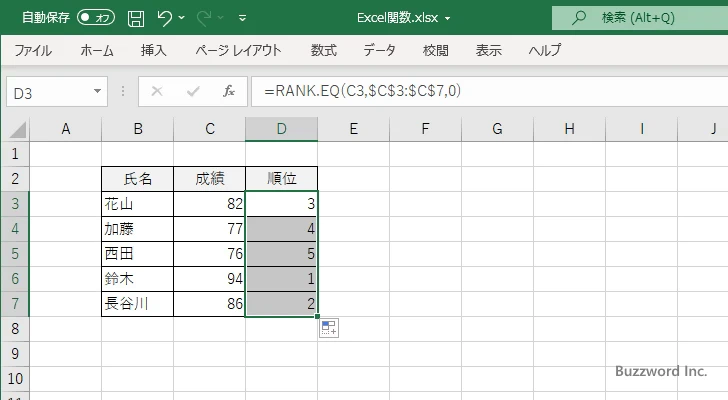The height and width of the screenshot is (400, 728).
Task: Click rank cell D6 showing 1
Action: point(281,279)
